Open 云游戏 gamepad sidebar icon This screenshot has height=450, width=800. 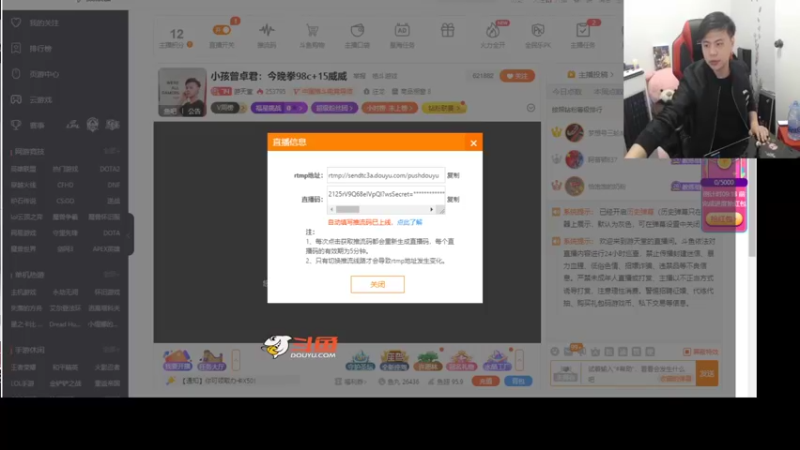(16, 99)
